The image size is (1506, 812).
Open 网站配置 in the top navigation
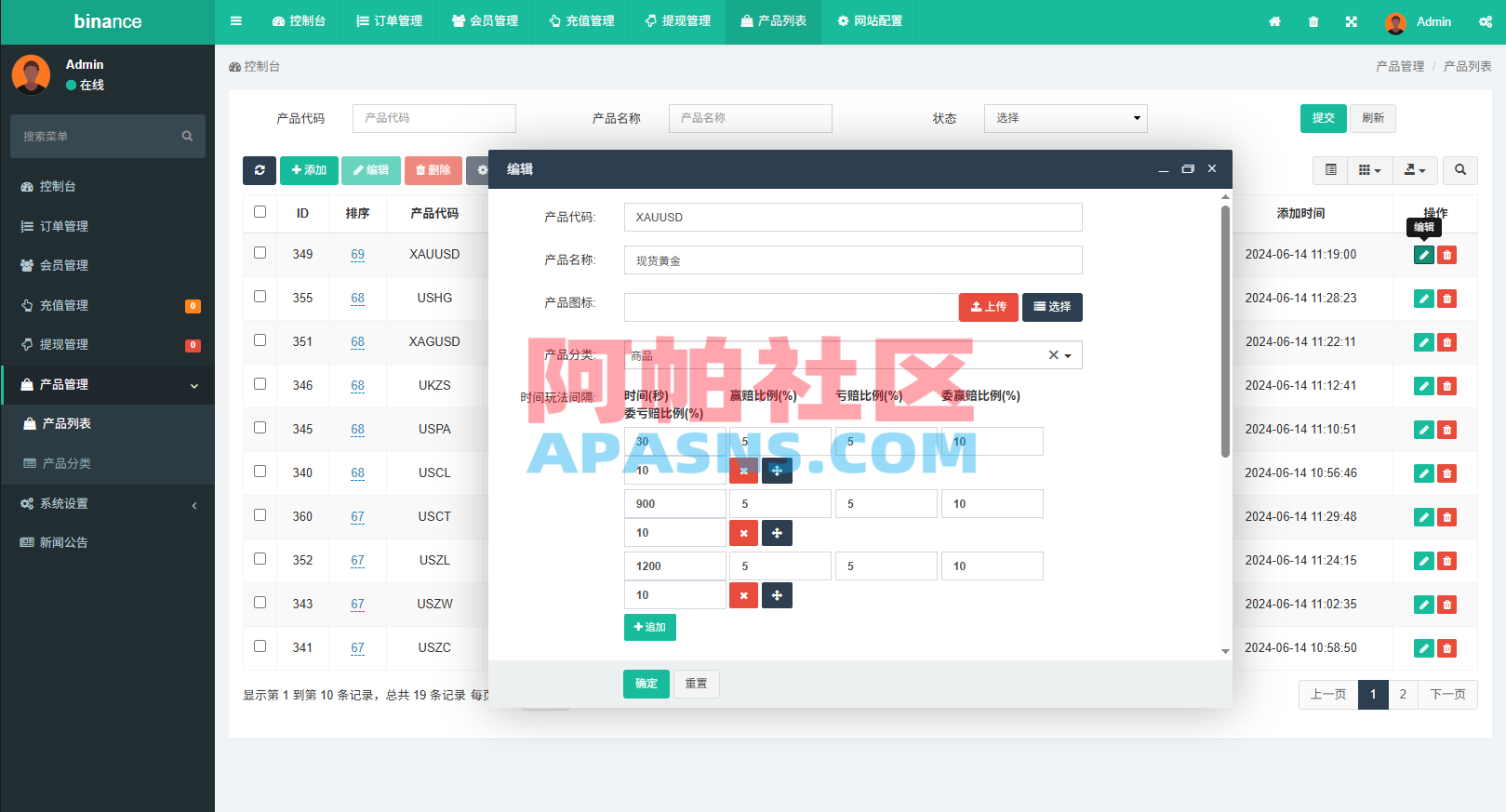tap(870, 21)
